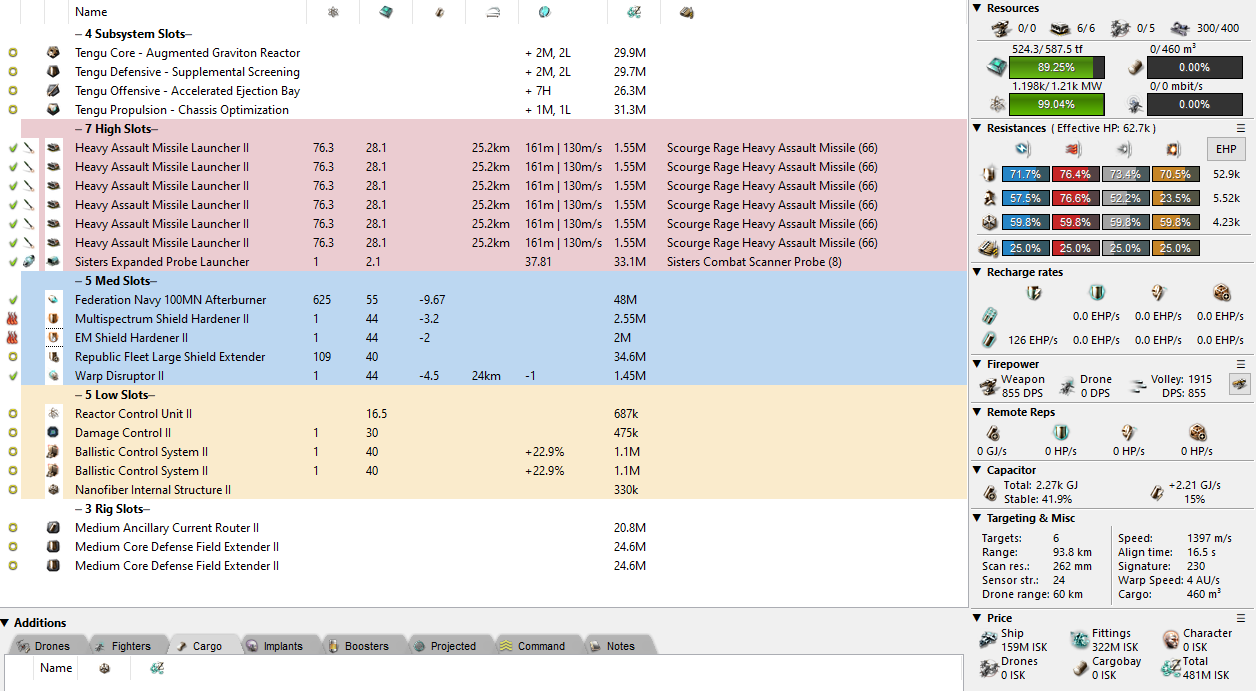1256x691 pixels.
Task: Collapse the Additions section
Action: click(x=7, y=623)
